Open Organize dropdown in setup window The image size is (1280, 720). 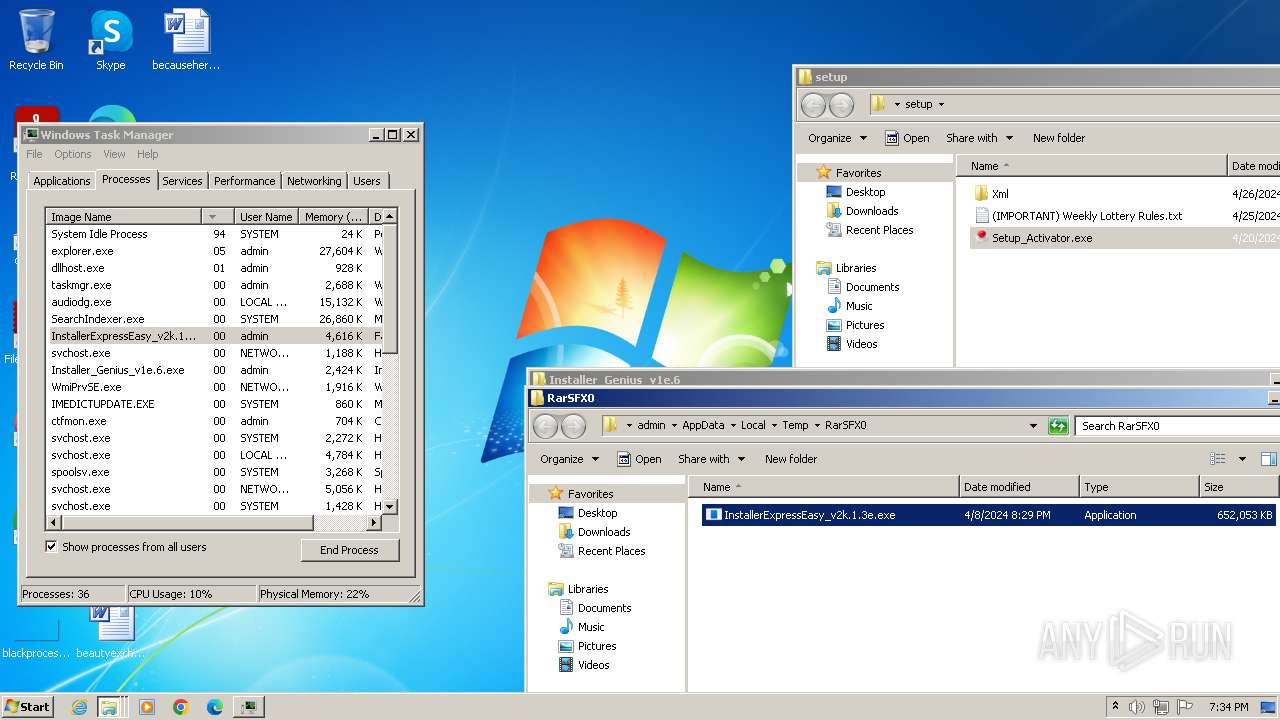click(837, 138)
